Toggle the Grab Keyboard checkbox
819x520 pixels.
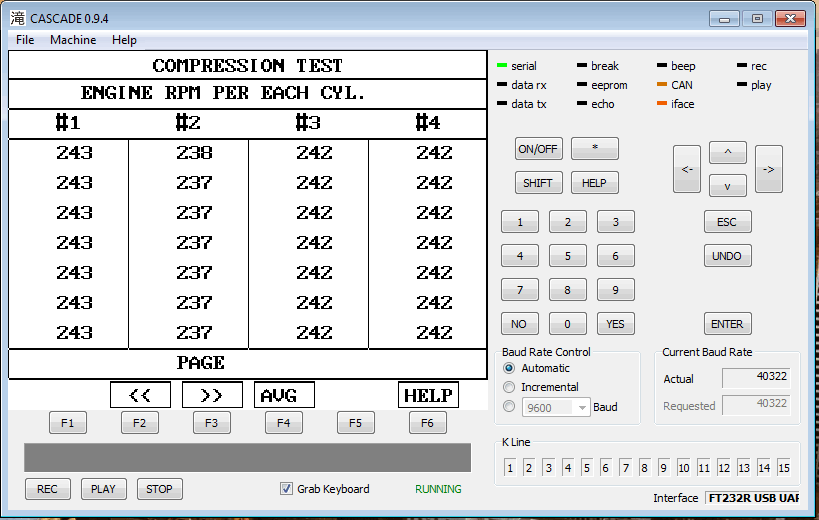pos(287,489)
